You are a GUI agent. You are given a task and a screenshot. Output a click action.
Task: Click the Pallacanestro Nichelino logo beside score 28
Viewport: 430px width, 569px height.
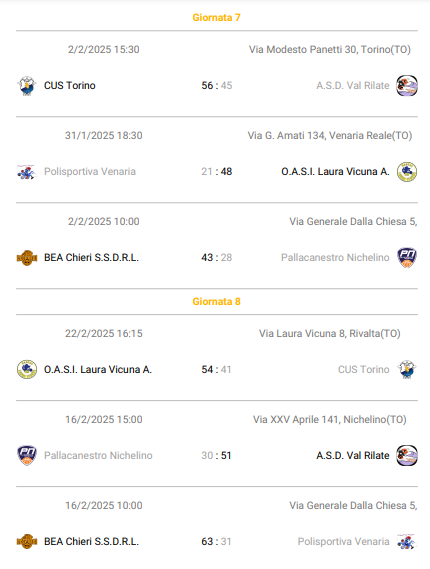click(x=407, y=258)
